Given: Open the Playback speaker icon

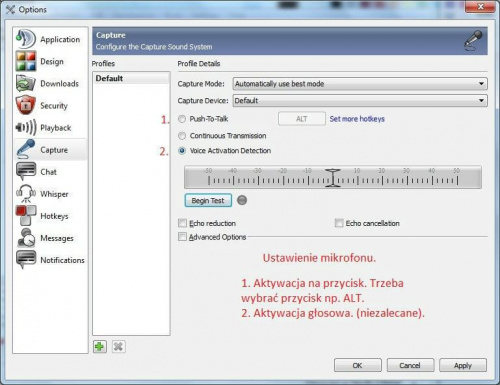Looking at the screenshot, I should pos(26,127).
